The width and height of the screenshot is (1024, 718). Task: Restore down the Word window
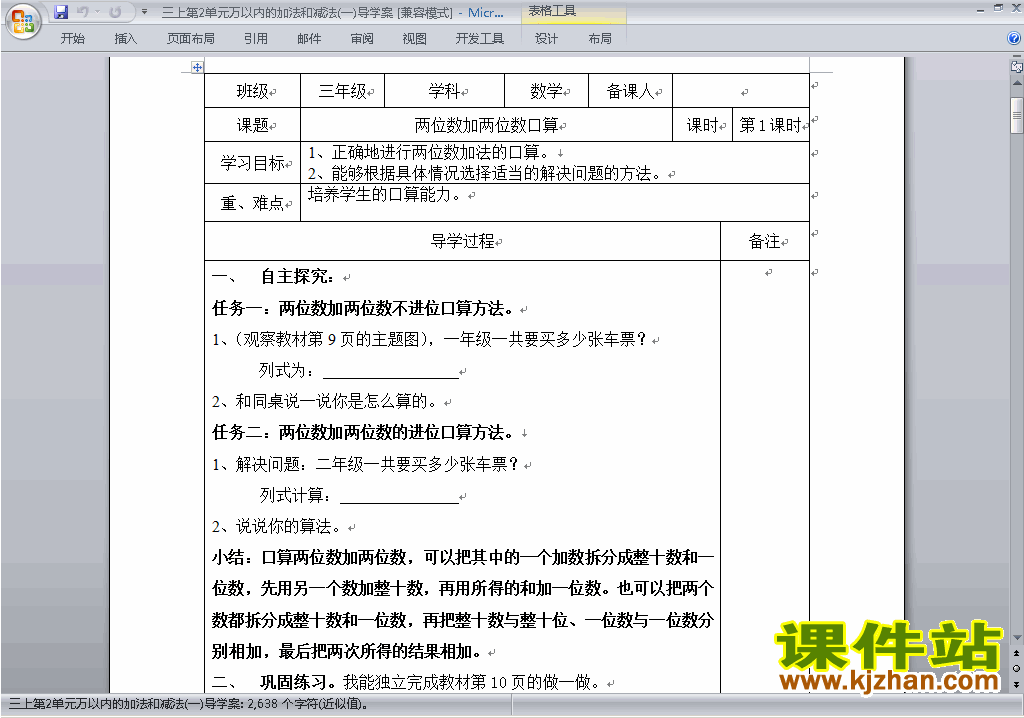[x=998, y=9]
